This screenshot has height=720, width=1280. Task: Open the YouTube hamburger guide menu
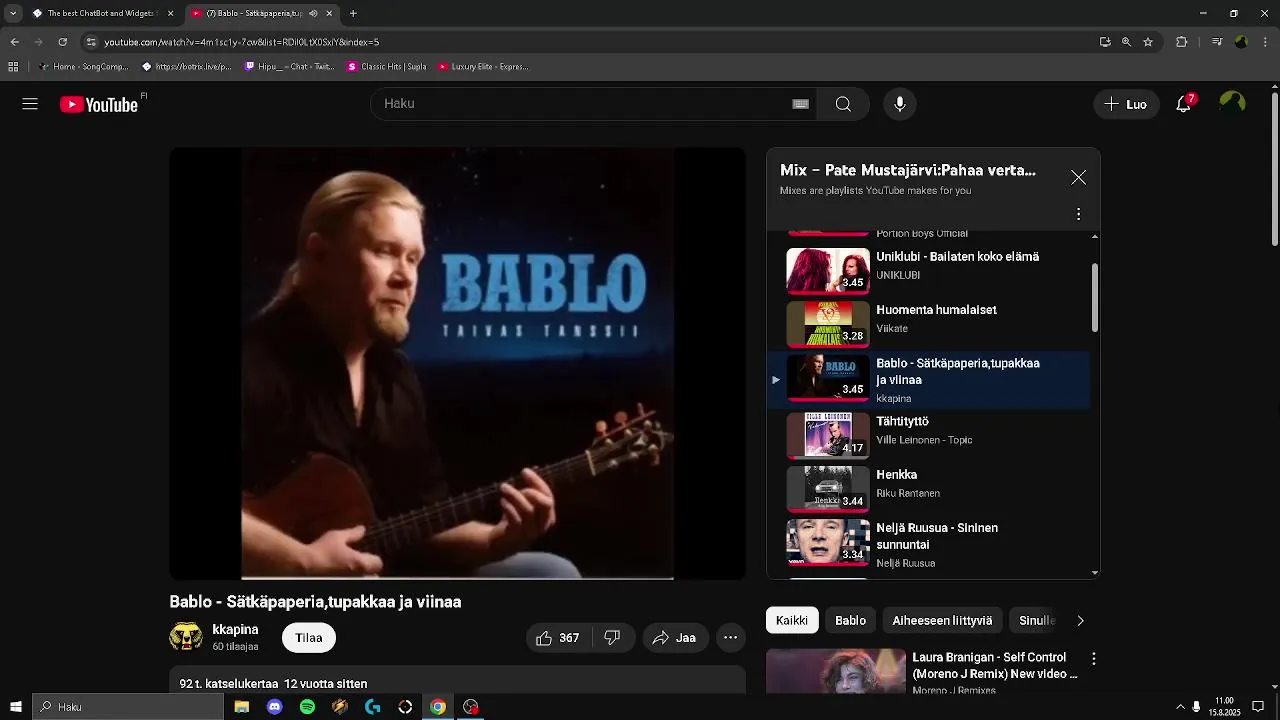[30, 104]
